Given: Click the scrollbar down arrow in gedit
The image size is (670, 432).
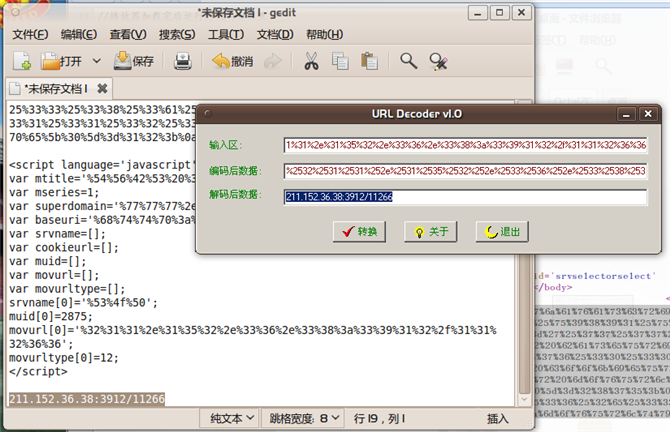Looking at the screenshot, I should (524, 400).
